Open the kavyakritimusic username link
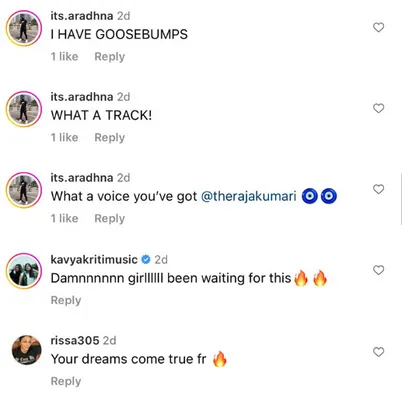The width and height of the screenshot is (402, 401). point(94,259)
